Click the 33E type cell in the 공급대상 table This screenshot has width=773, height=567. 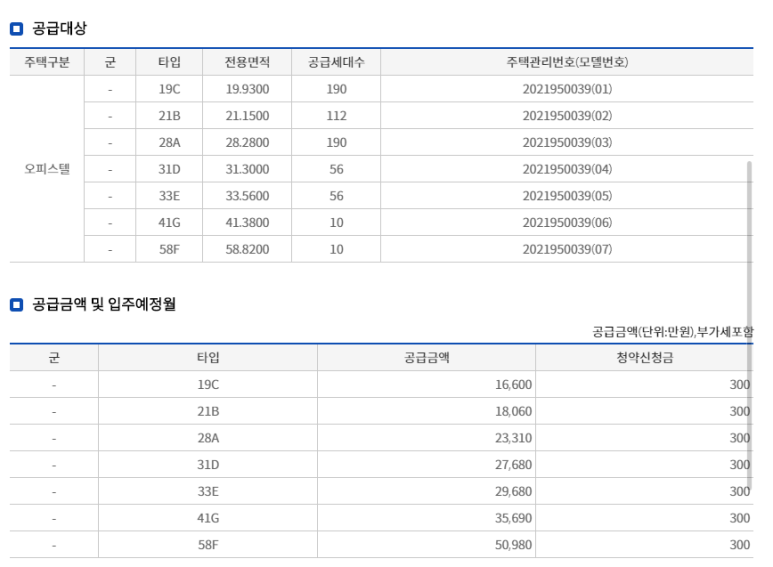pyautogui.click(x=169, y=196)
